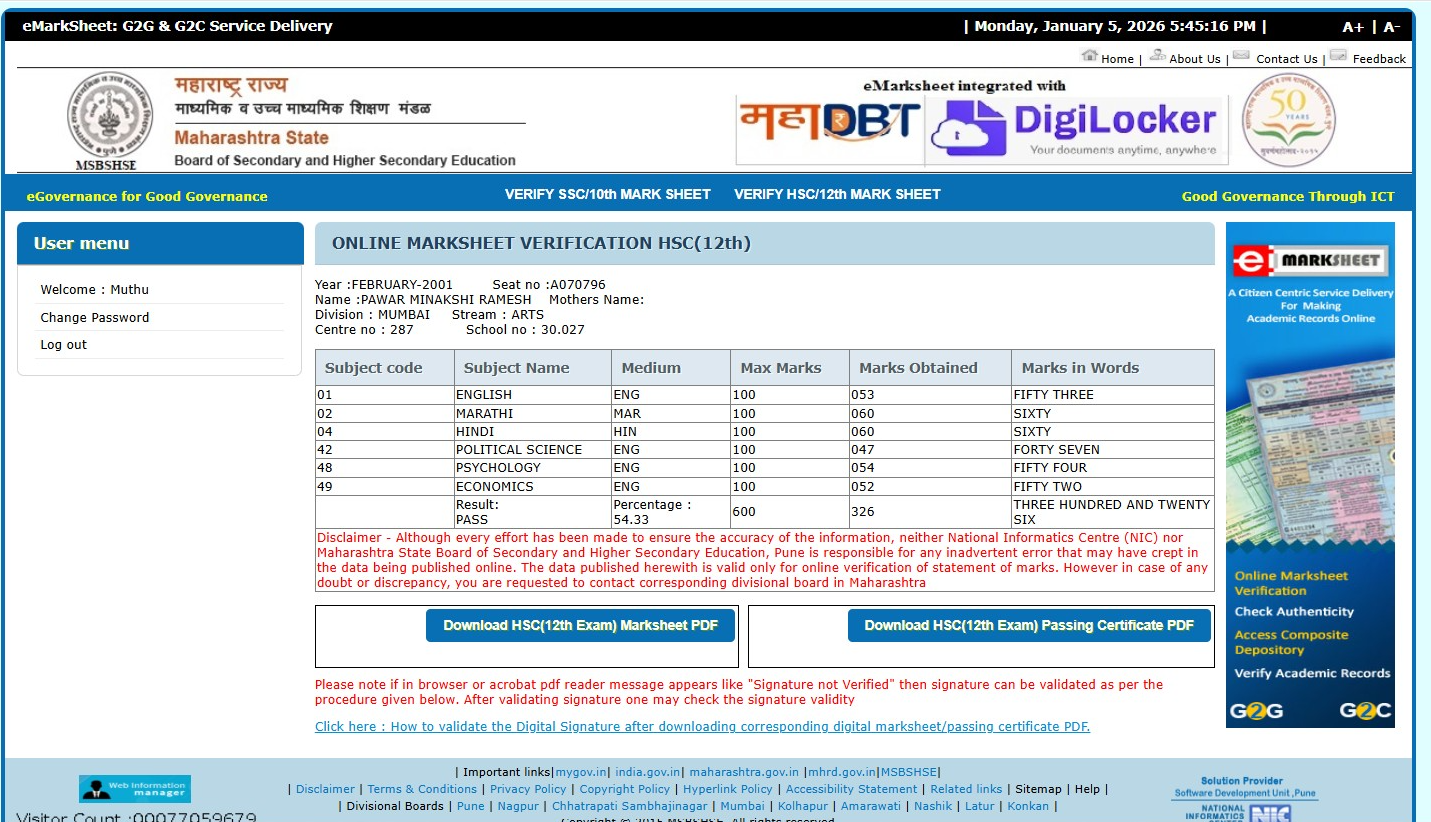Open the Hyperlink Policy link
Screen dimensions: 1431x822
[728, 789]
